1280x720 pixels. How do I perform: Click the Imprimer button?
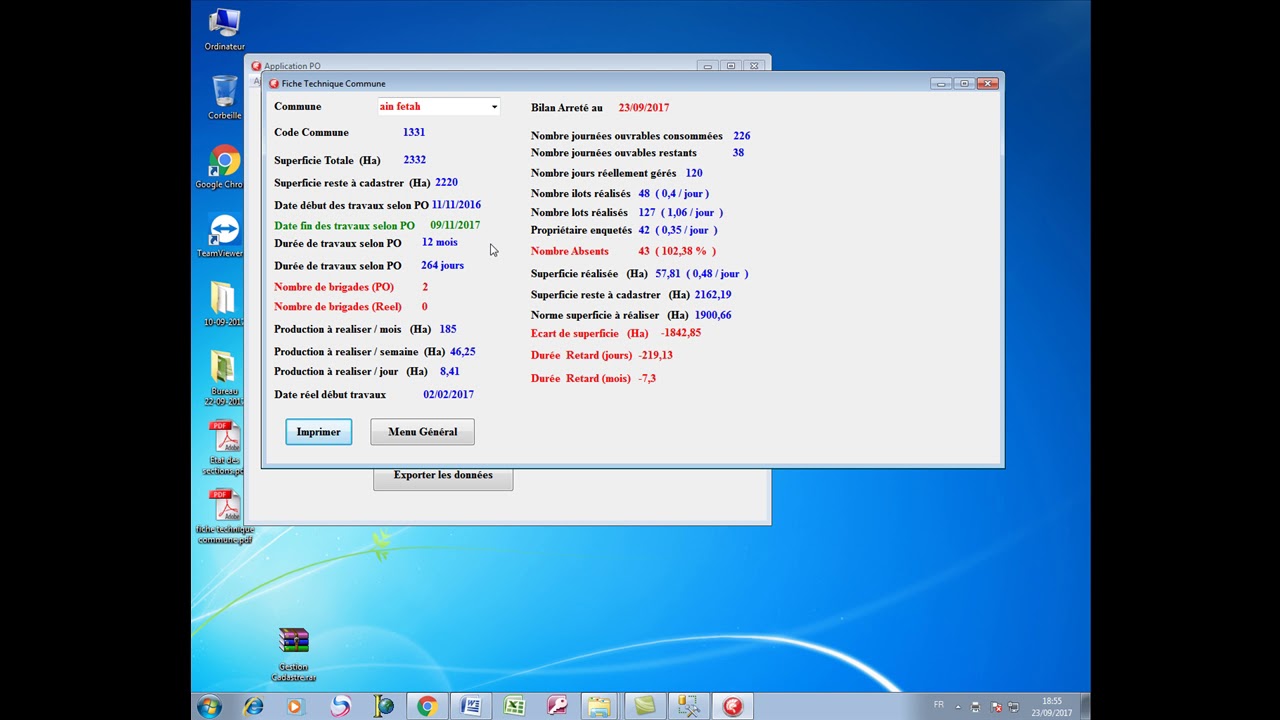[318, 432]
